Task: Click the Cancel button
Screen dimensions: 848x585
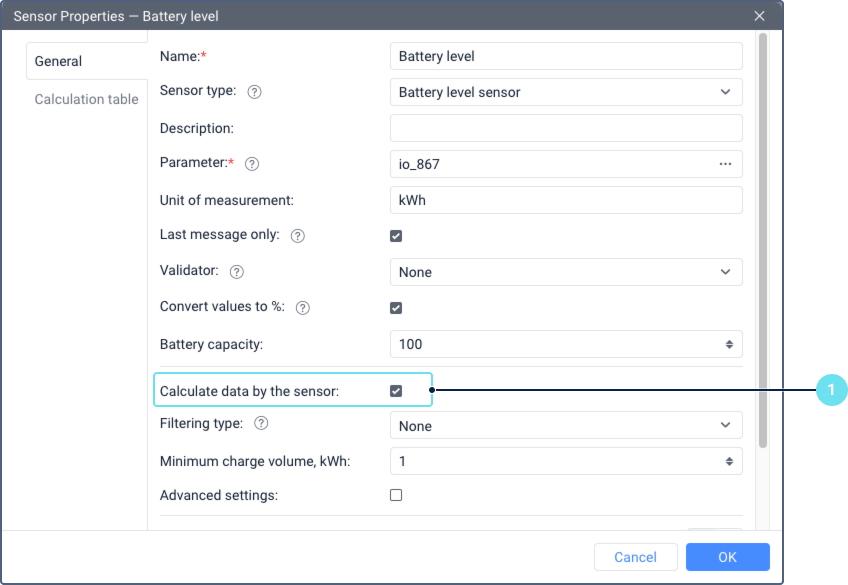Action: (x=635, y=557)
